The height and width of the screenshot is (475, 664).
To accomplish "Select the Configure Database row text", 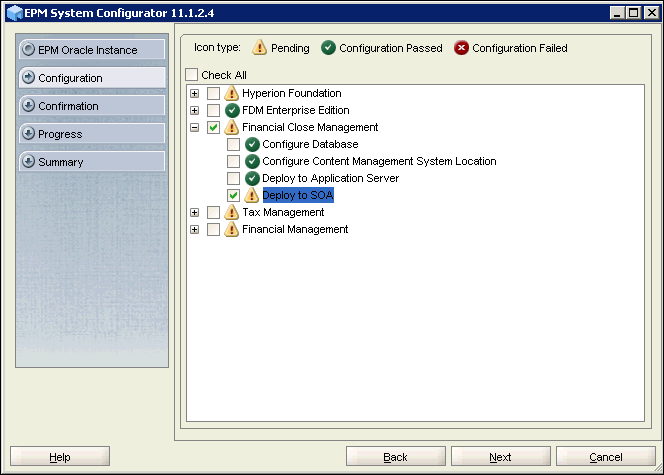I will coord(310,144).
